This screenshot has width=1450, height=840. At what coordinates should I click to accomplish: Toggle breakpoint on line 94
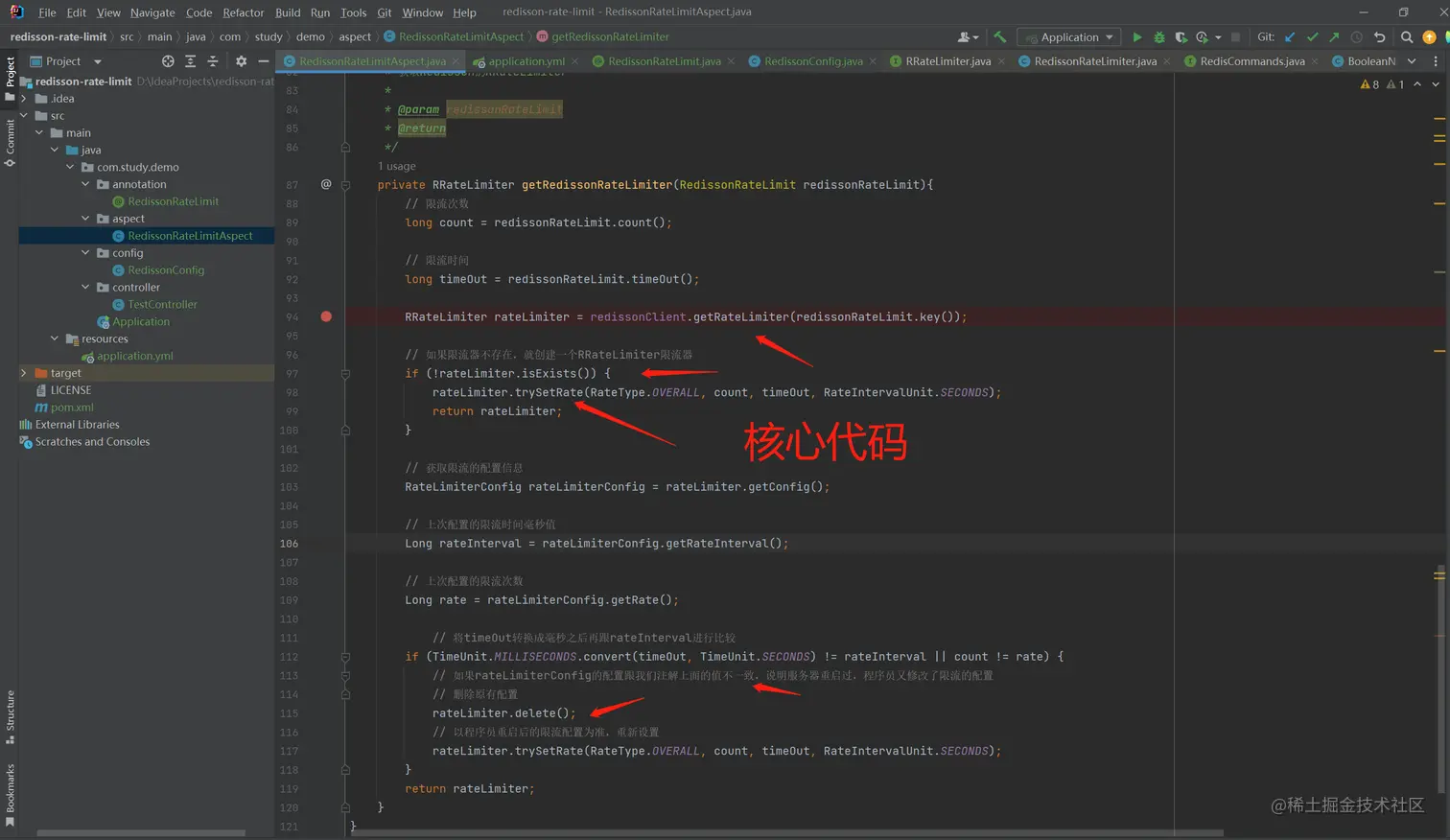[326, 316]
